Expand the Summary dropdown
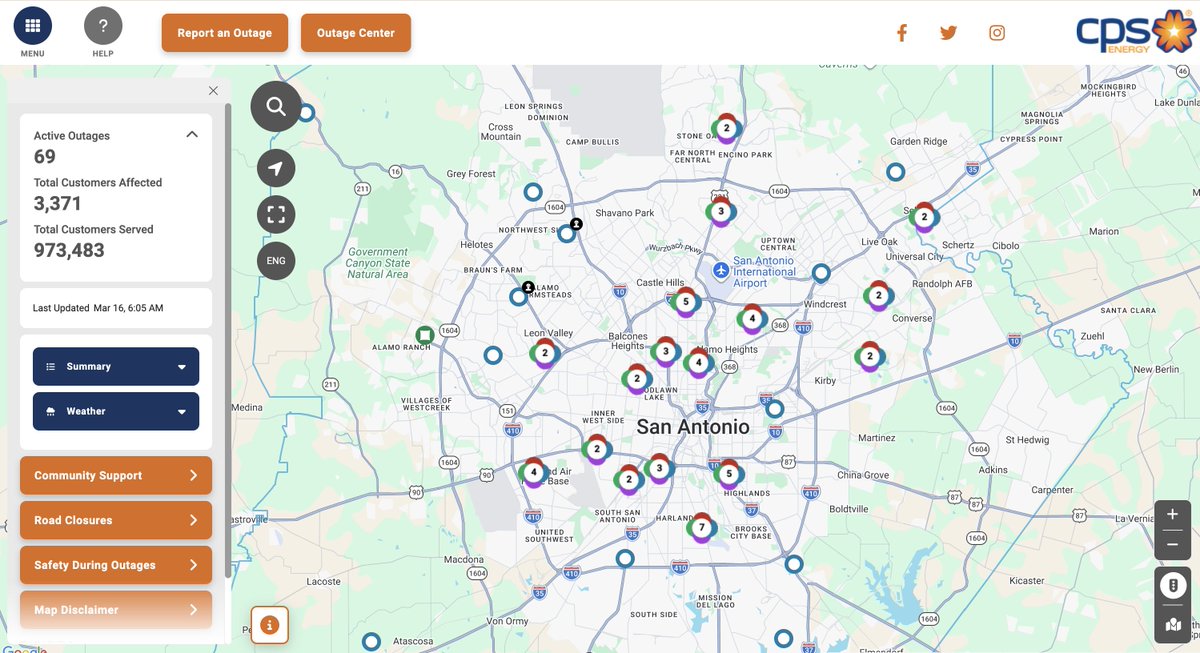Screen dimensions: 1200x653 [x=116, y=366]
